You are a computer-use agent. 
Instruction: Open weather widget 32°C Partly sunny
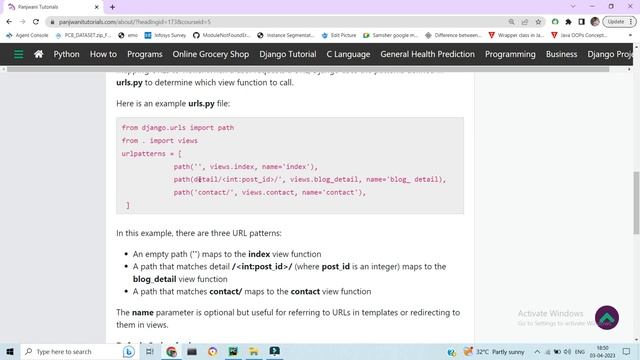pos(494,351)
